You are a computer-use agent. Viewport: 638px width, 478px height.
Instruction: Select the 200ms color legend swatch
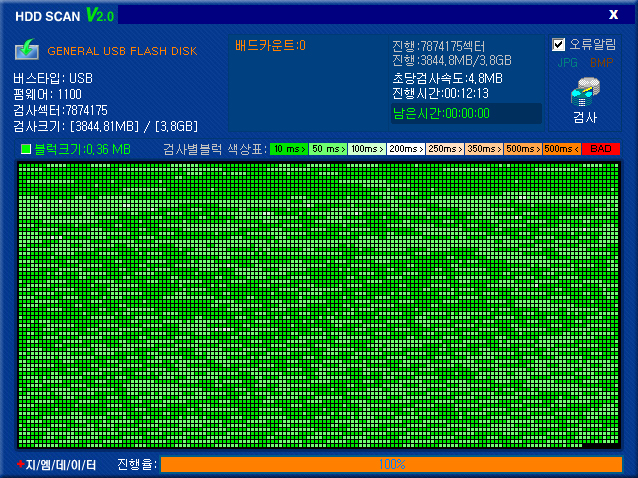[406, 149]
